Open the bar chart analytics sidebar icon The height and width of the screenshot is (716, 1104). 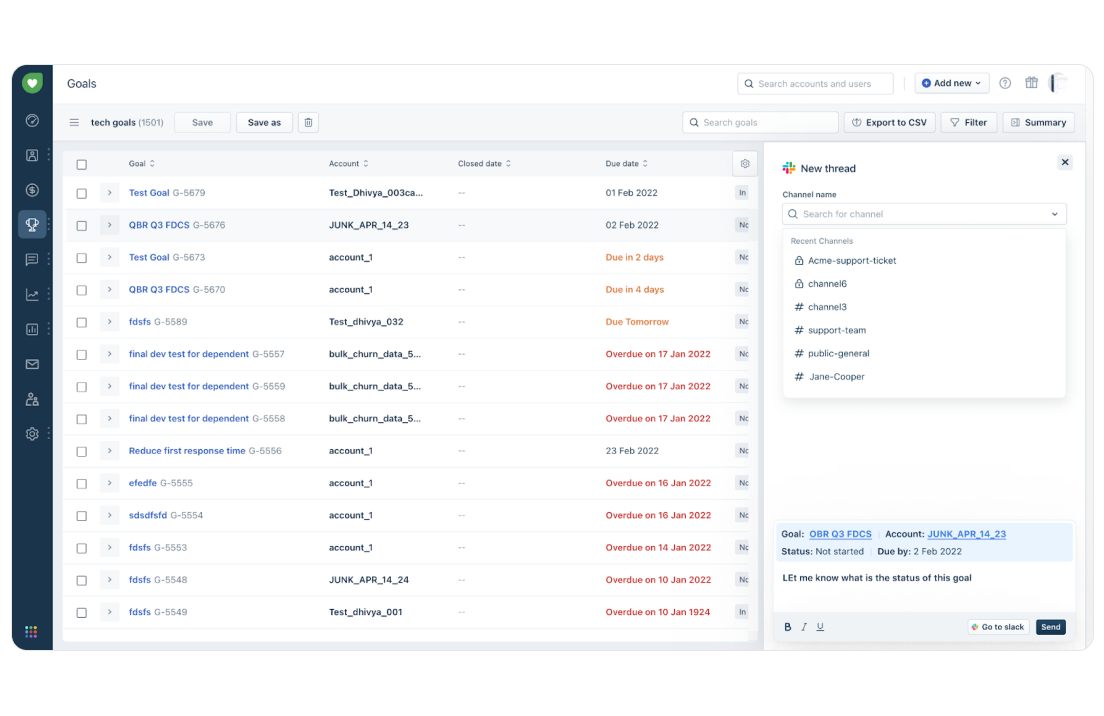[x=31, y=329]
